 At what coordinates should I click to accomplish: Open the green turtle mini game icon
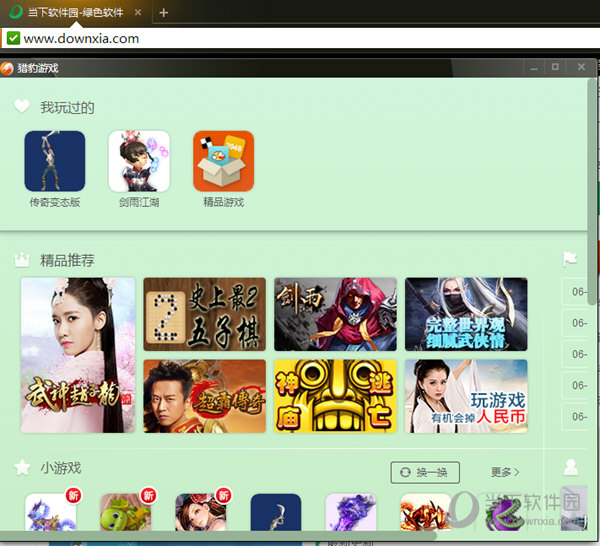[126, 512]
